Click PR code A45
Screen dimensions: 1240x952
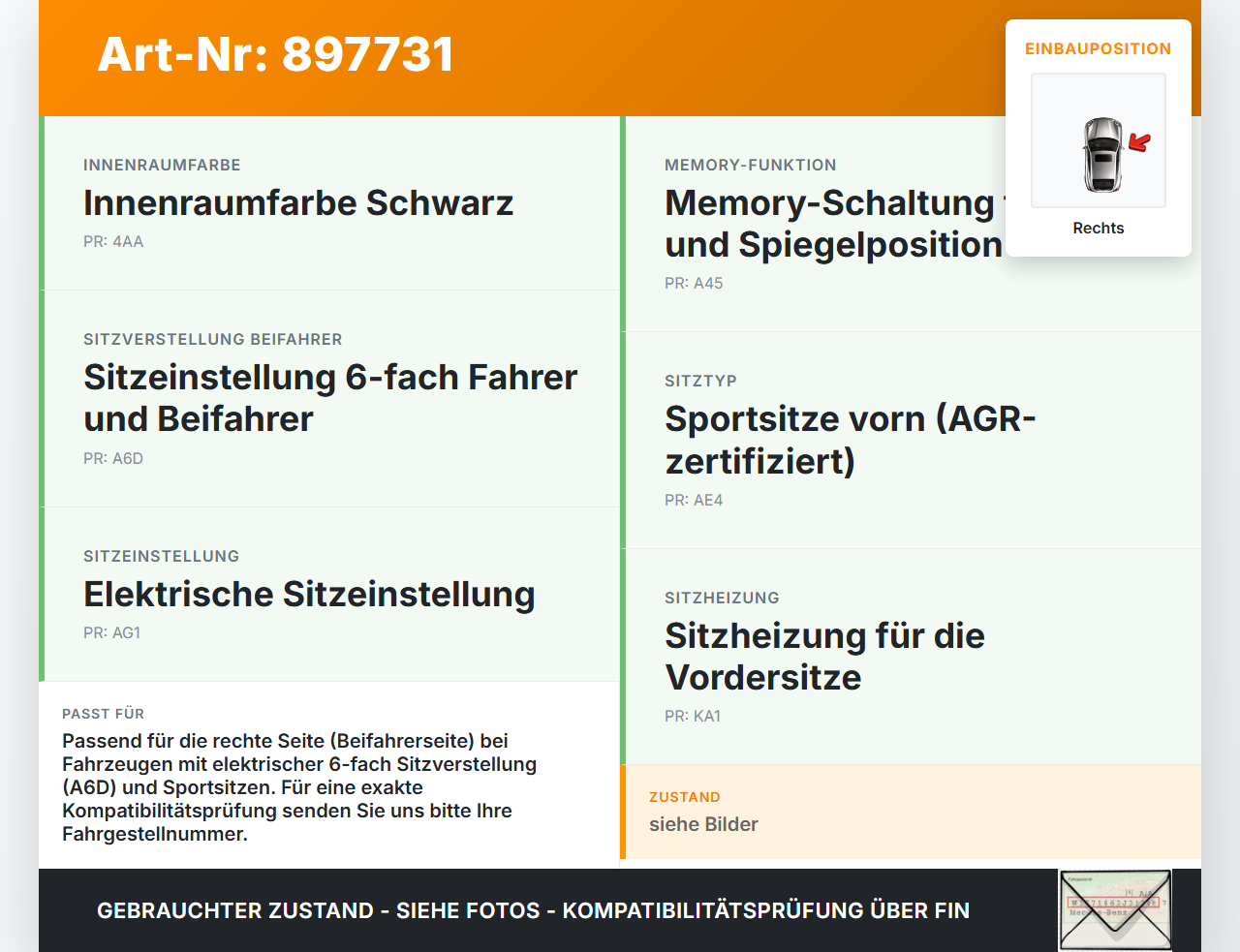[x=694, y=283]
